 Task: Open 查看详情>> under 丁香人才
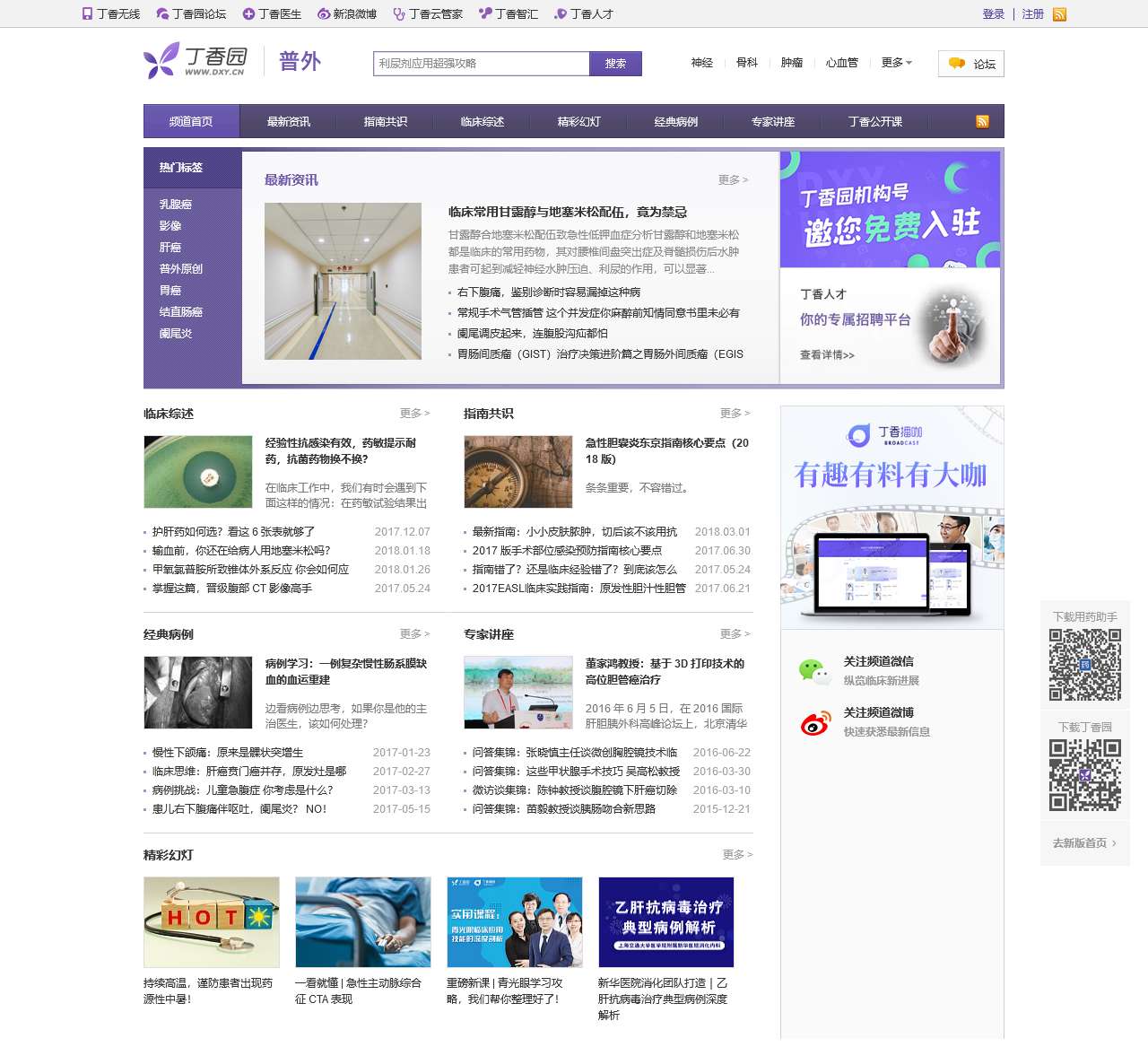pyautogui.click(x=827, y=355)
